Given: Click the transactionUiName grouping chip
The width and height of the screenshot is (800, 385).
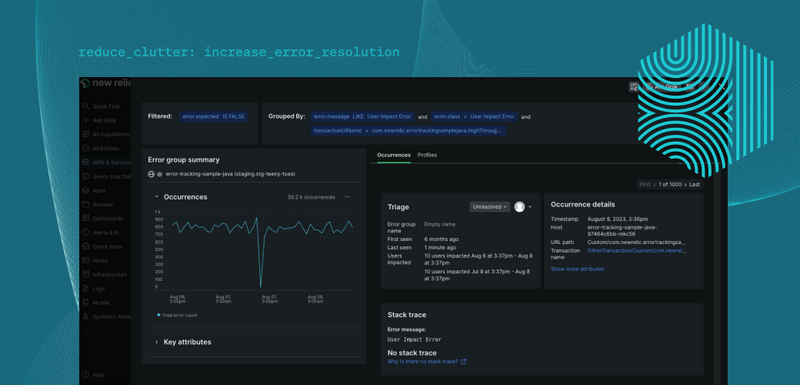Looking at the screenshot, I should pyautogui.click(x=408, y=131).
